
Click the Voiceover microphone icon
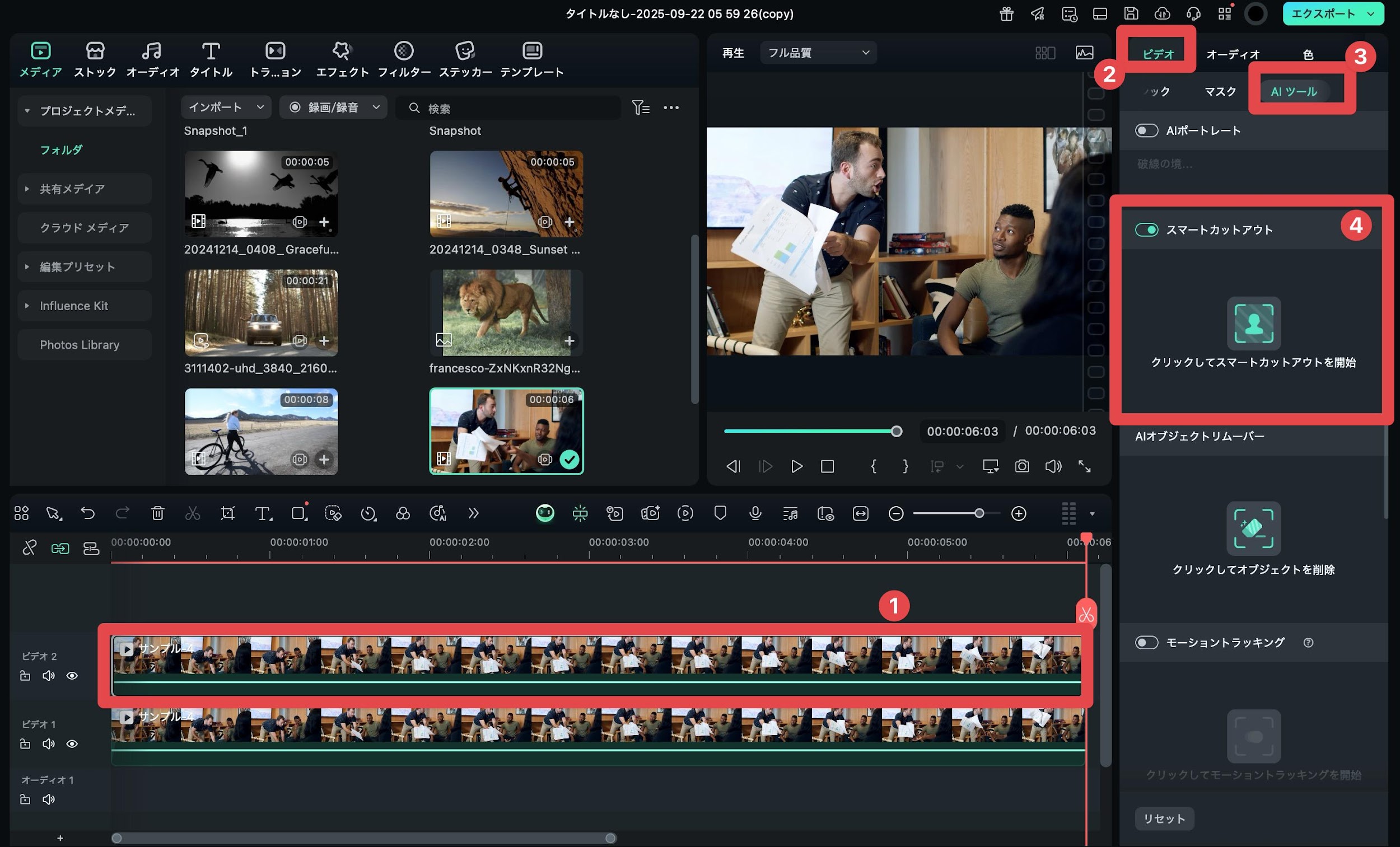point(755,513)
